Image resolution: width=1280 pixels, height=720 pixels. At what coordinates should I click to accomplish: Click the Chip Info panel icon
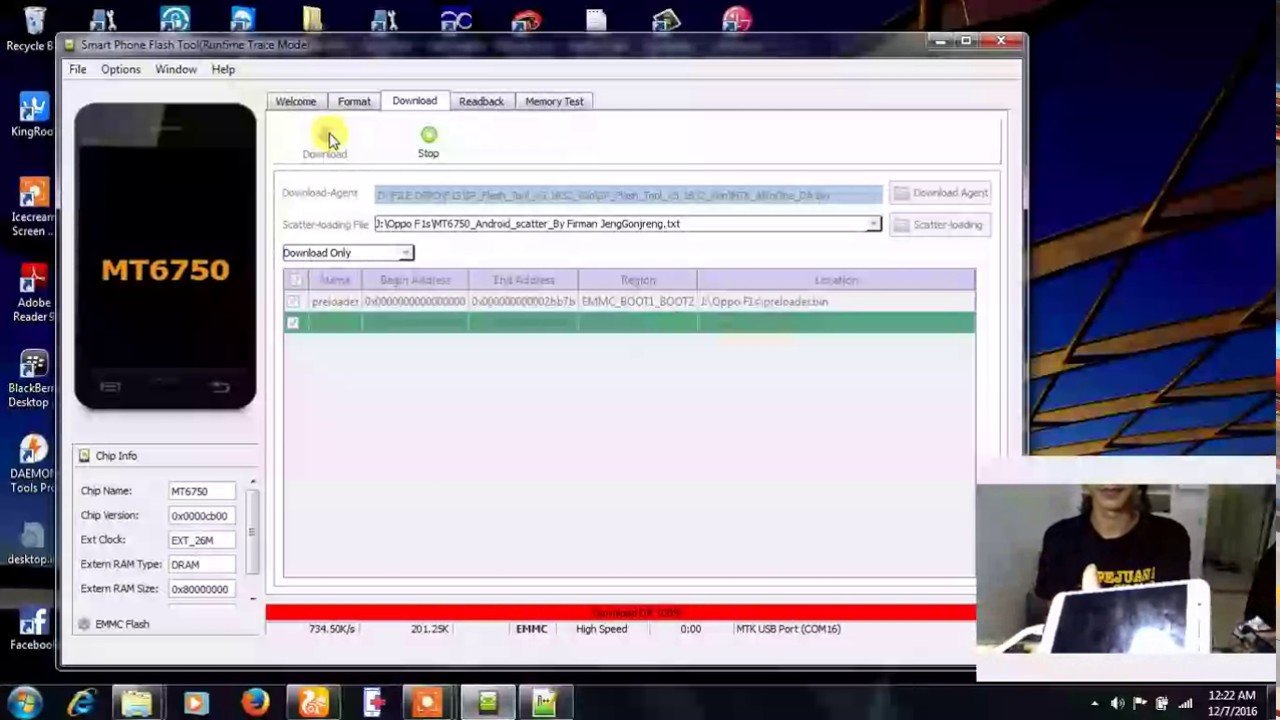[x=85, y=456]
